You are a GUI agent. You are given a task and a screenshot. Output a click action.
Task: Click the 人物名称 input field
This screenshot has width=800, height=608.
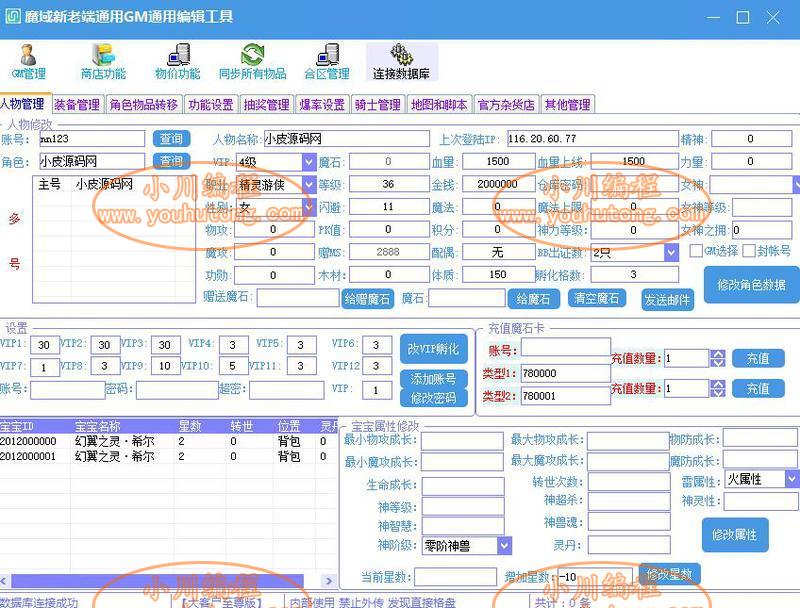346,139
